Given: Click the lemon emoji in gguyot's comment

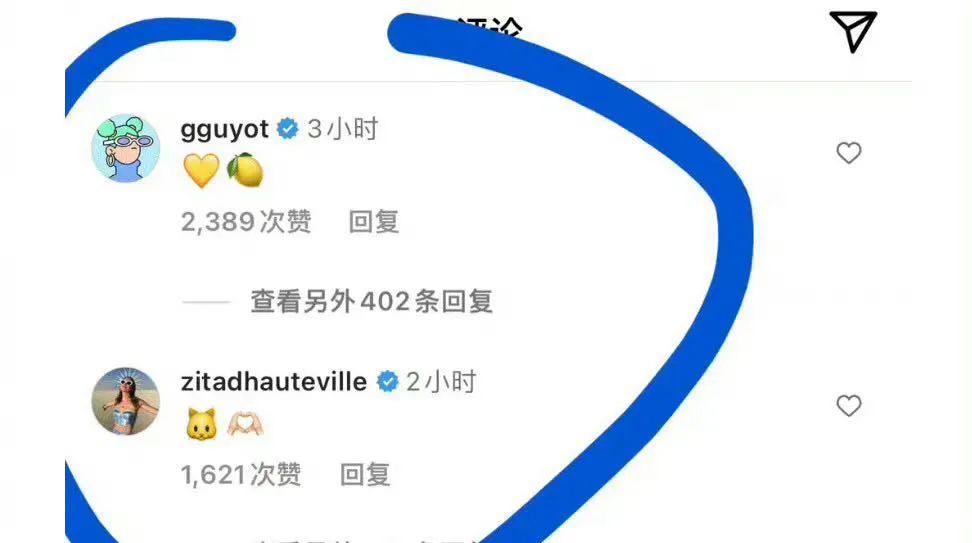Looking at the screenshot, I should (x=245, y=170).
